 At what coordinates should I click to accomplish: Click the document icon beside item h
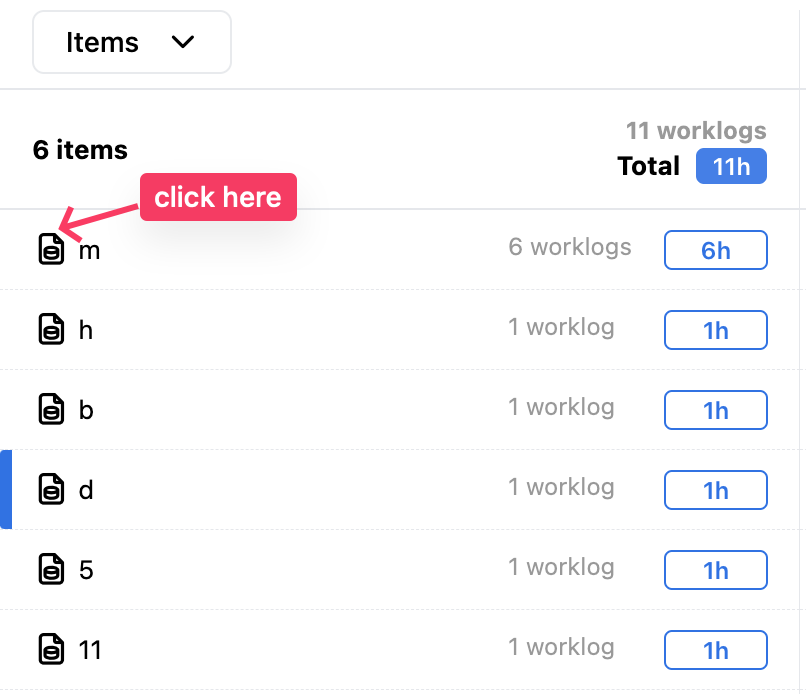coord(51,329)
